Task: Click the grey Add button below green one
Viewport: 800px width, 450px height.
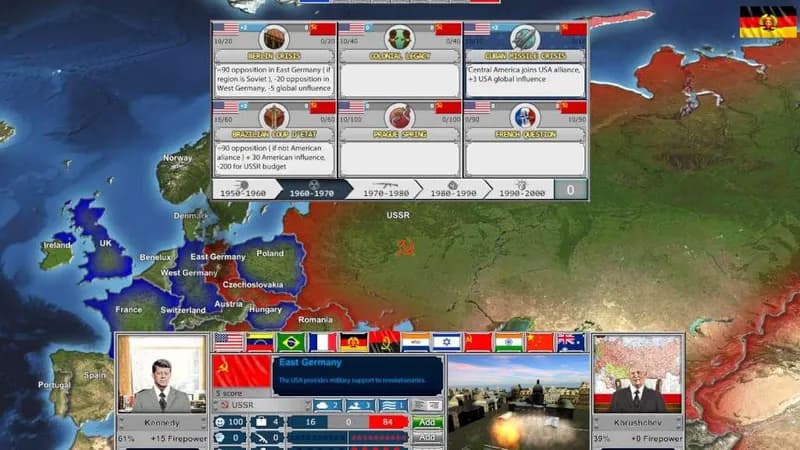Action: point(427,438)
